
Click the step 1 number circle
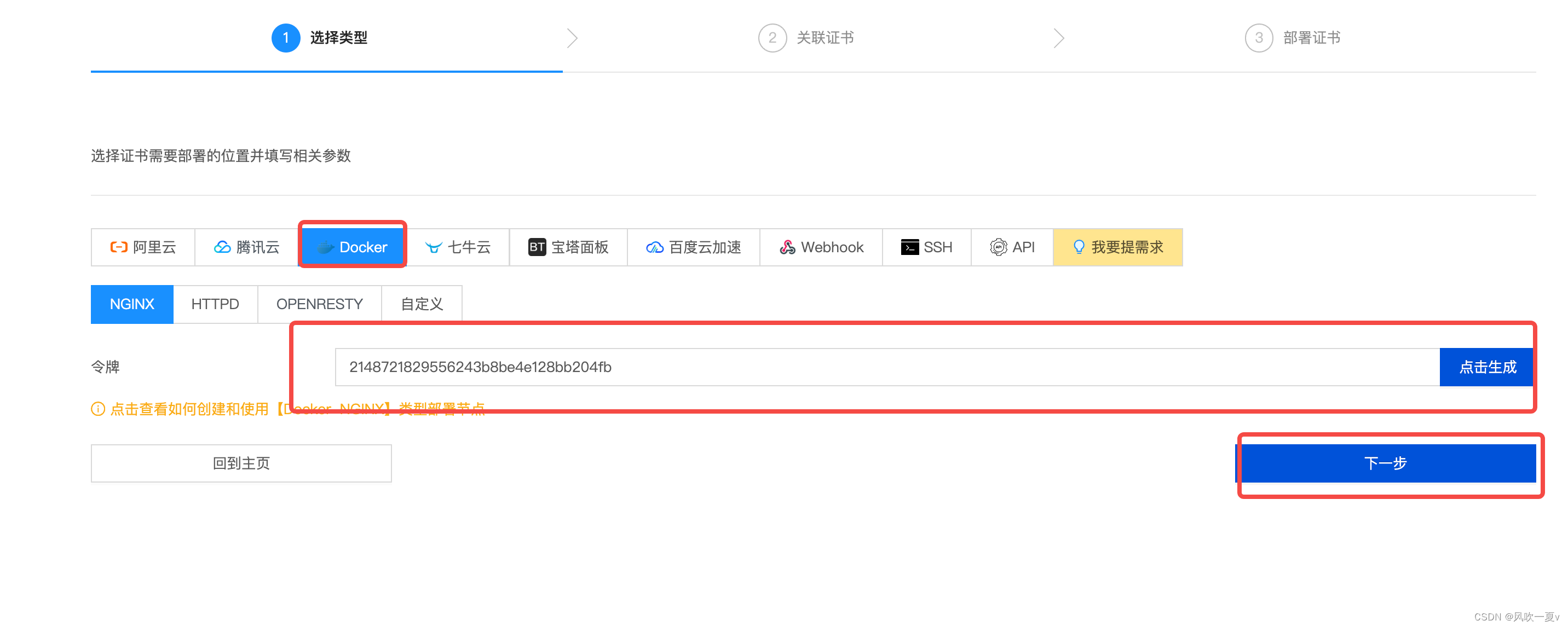[285, 38]
